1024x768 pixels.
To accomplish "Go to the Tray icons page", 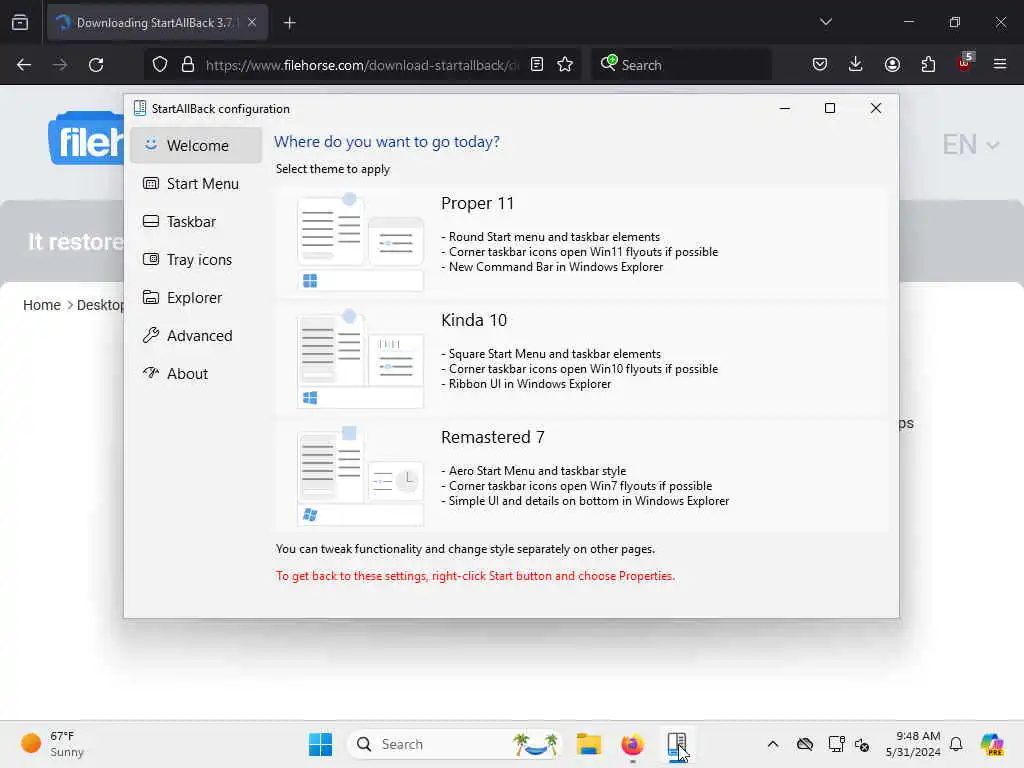I will pyautogui.click(x=196, y=259).
